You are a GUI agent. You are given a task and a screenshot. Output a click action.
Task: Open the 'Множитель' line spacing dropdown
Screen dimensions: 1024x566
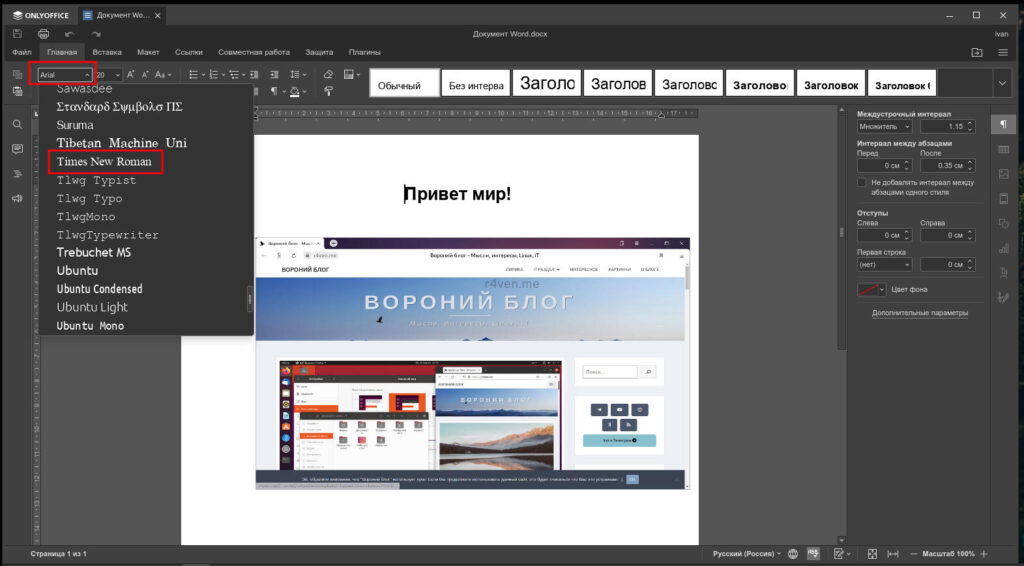pyautogui.click(x=884, y=127)
